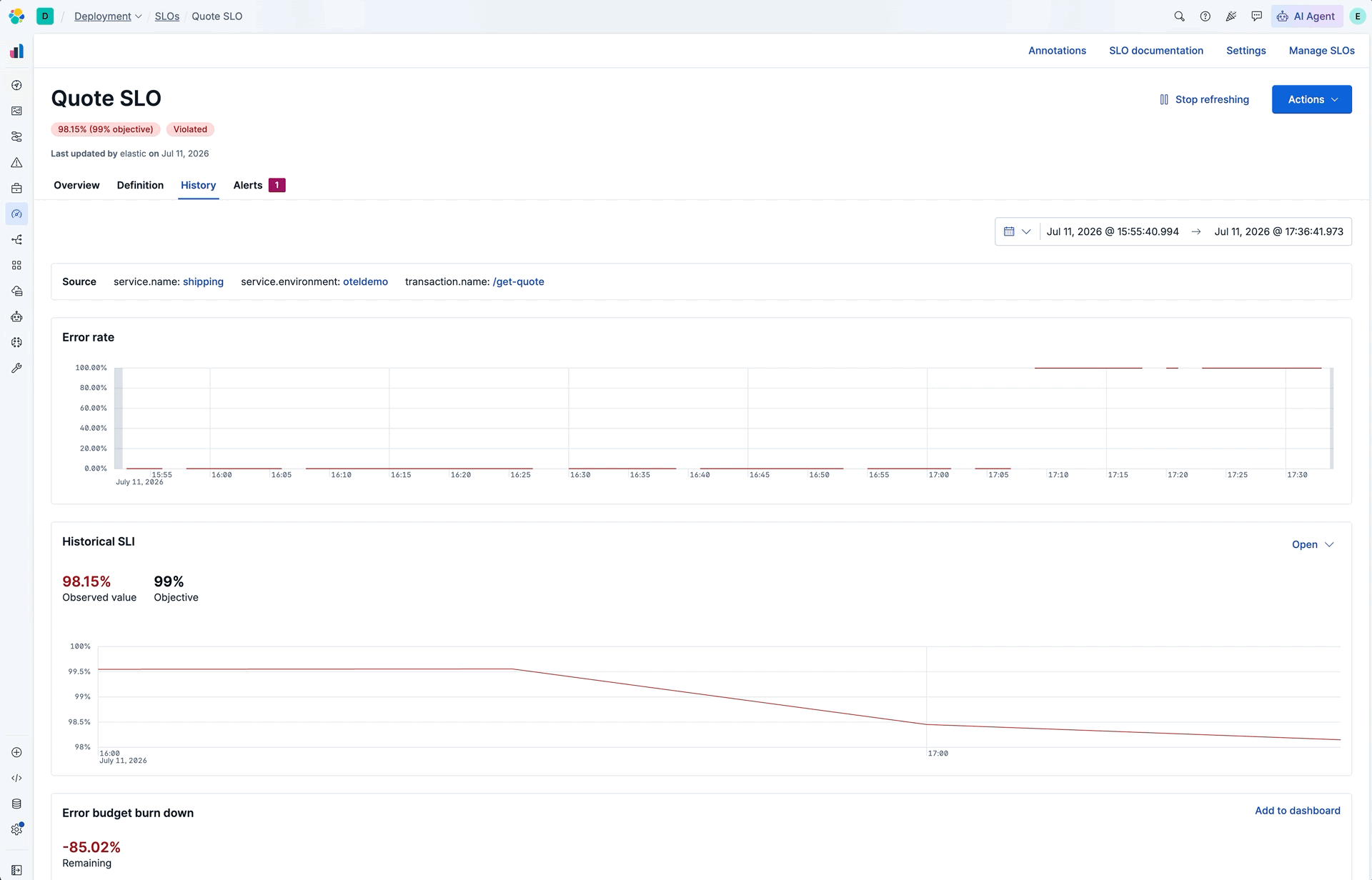Open the Machine Learning brain icon in sidebar
Viewport: 1372px width, 880px height.
pos(16,342)
